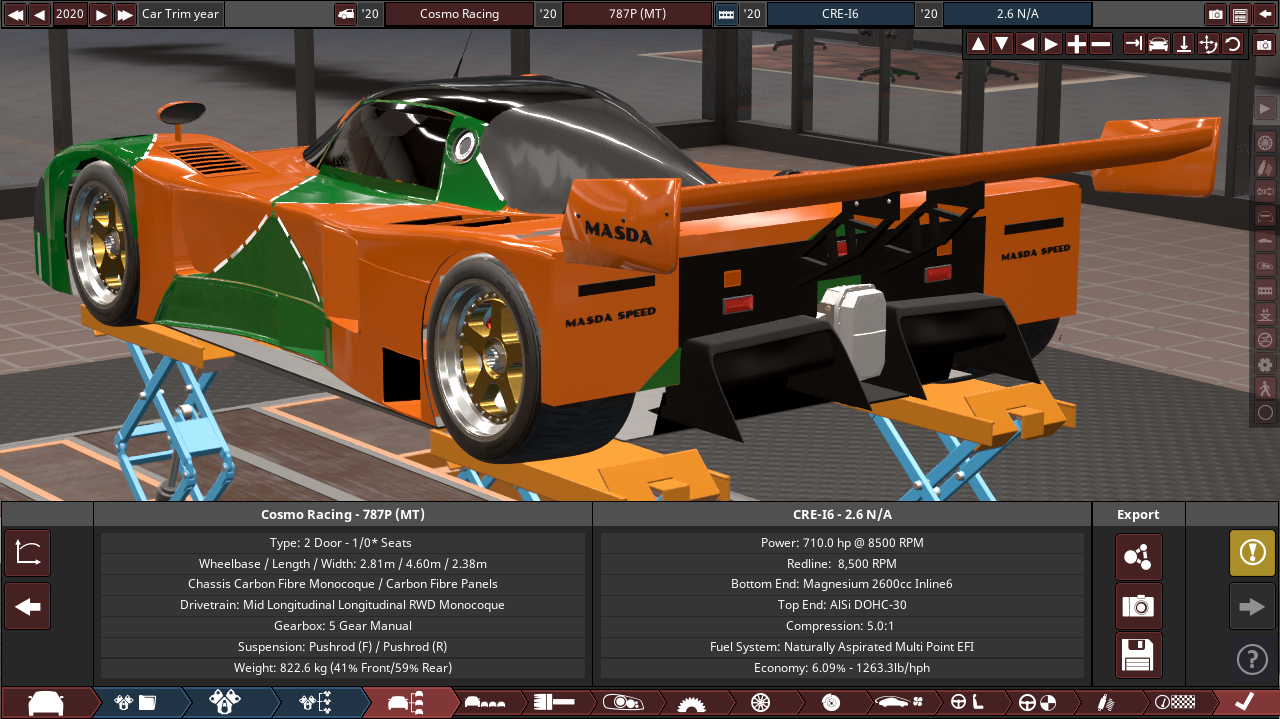Open the headlight fixtures tab

pyautogui.click(x=621, y=702)
